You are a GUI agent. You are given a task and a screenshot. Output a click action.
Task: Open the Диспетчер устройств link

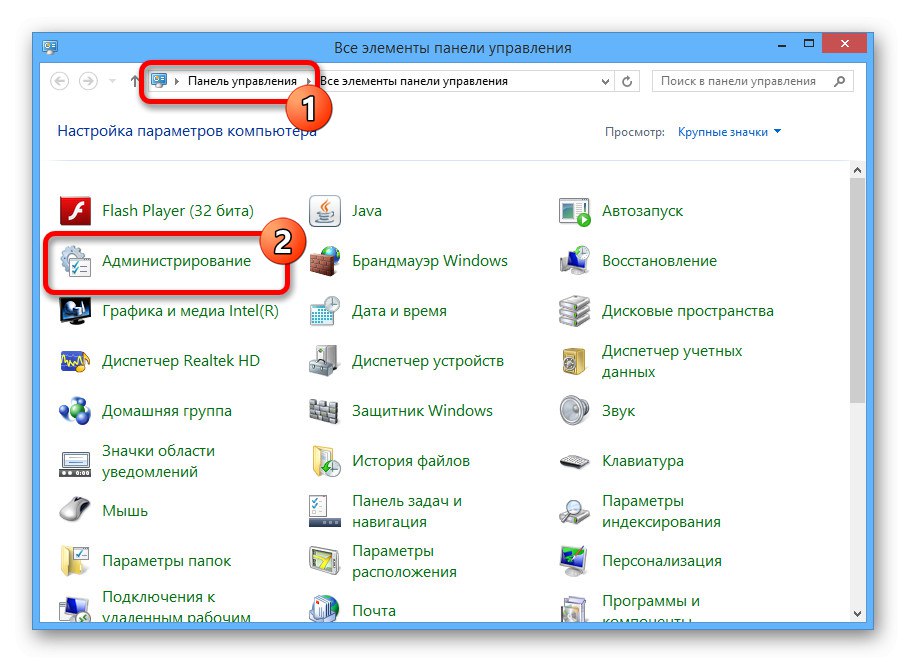pyautogui.click(x=428, y=361)
